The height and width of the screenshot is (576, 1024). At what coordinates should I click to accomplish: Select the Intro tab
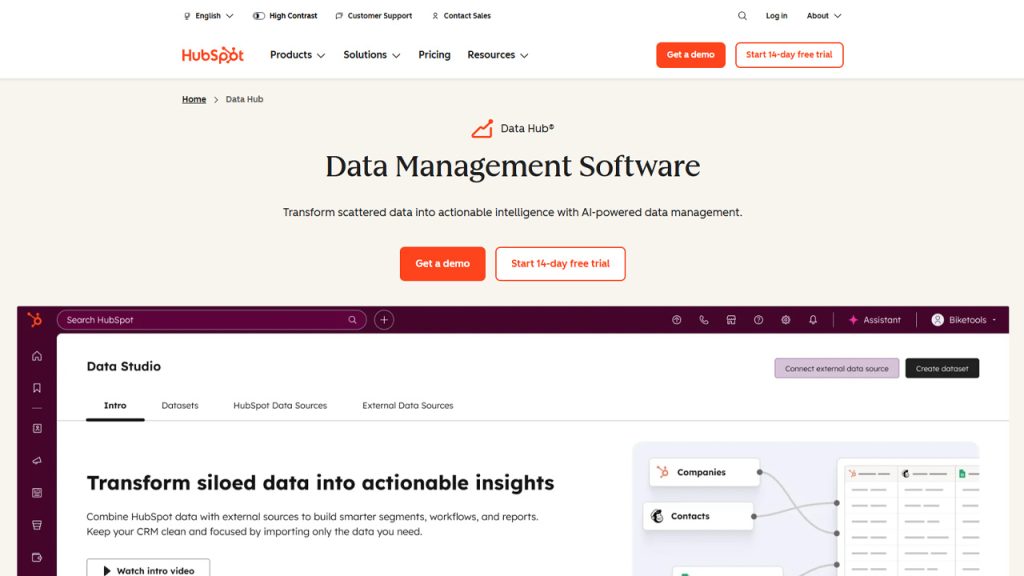point(115,406)
